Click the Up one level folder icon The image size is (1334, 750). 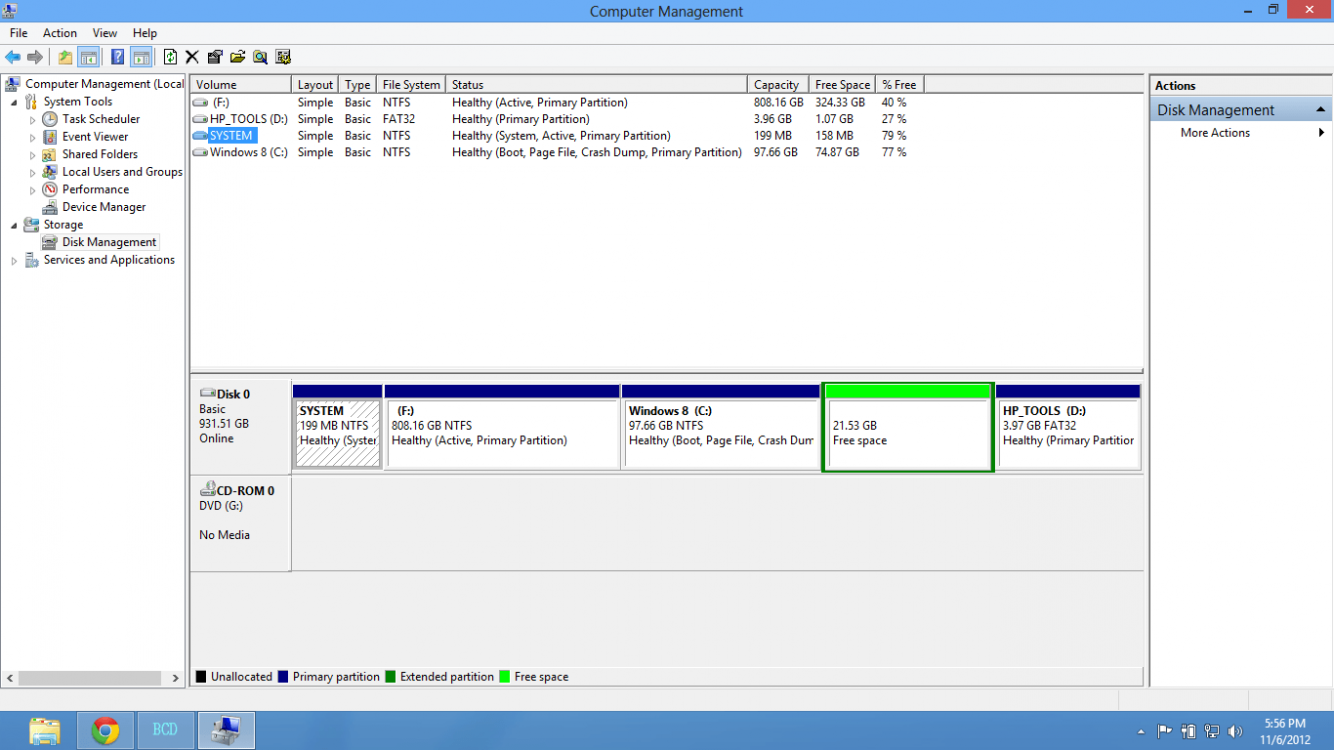(65, 57)
